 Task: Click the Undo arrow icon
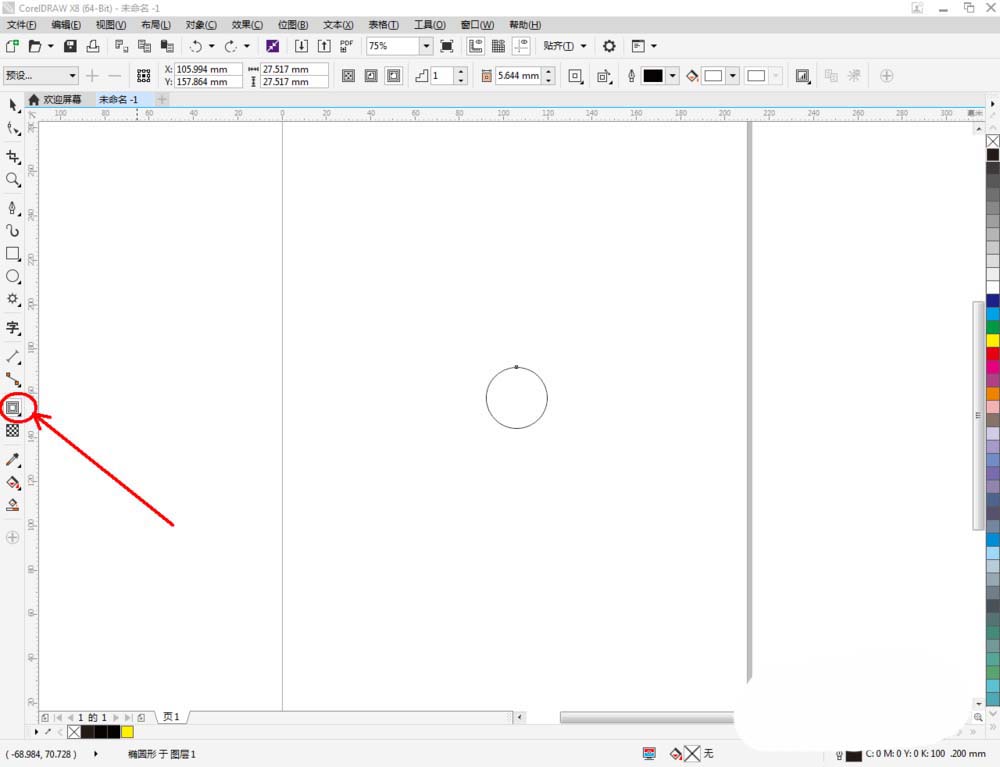coord(196,46)
